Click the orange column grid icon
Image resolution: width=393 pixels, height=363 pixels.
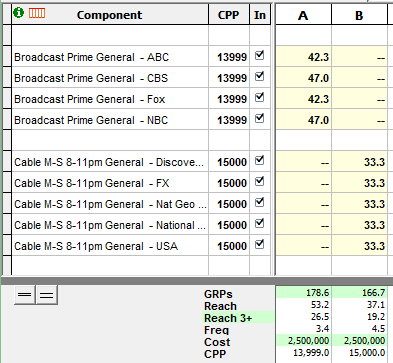pos(37,13)
